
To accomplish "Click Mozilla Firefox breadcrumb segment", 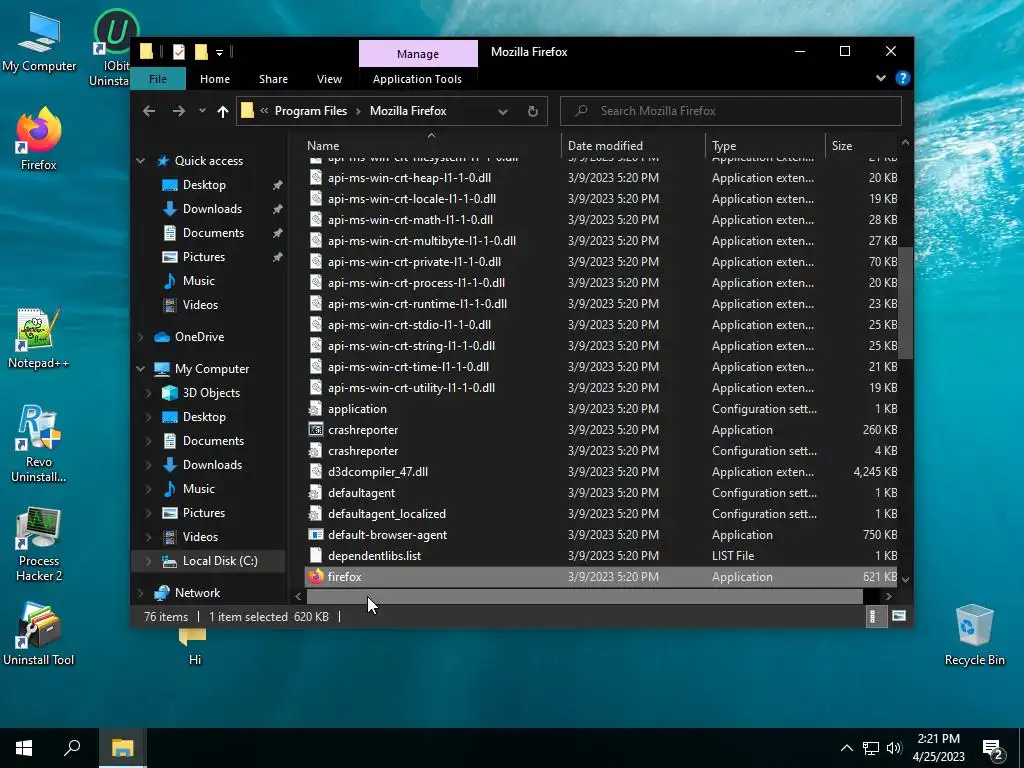I will coord(408,111).
